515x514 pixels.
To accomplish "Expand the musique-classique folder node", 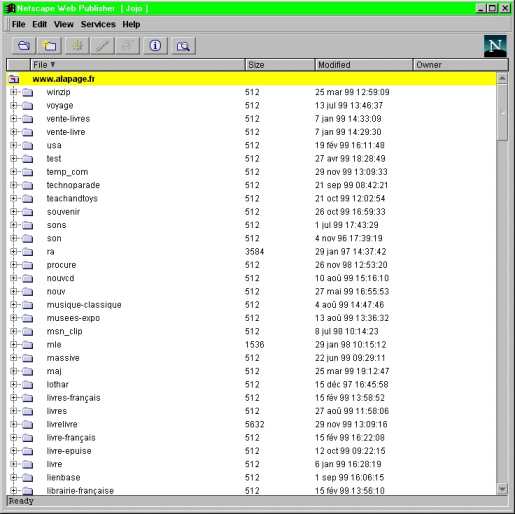I will [14, 304].
